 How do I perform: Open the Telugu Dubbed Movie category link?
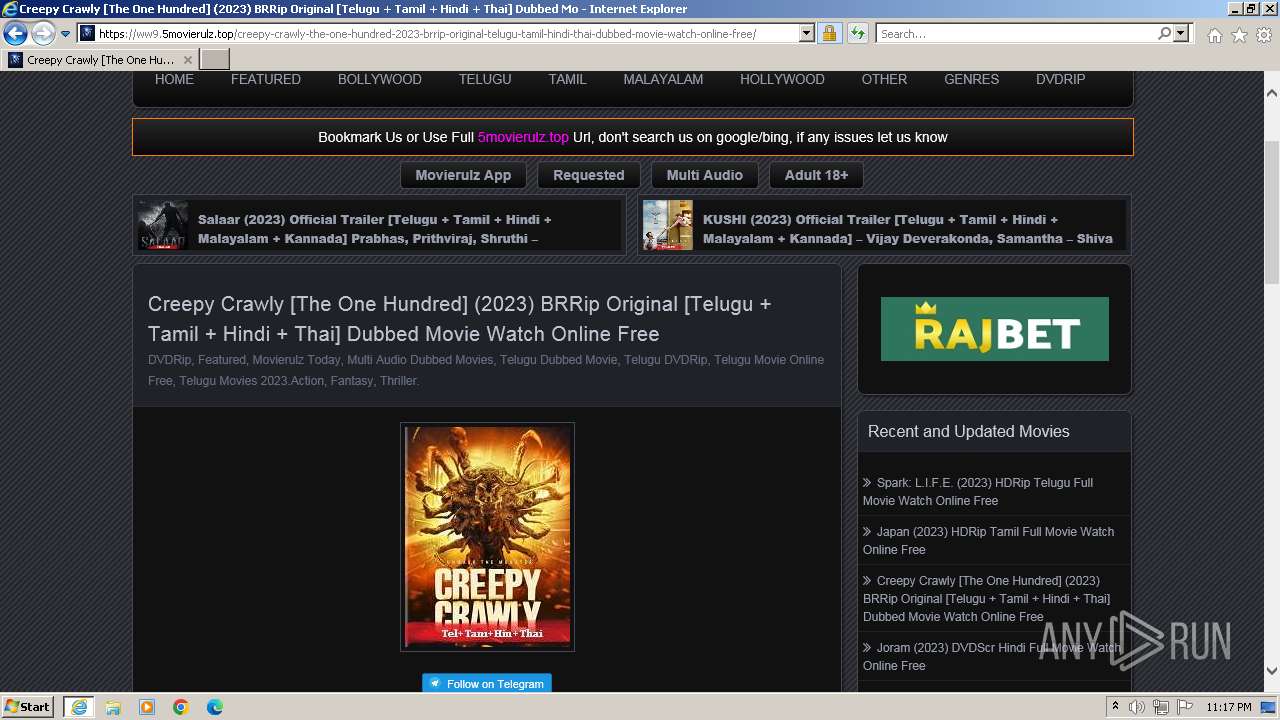pos(558,360)
